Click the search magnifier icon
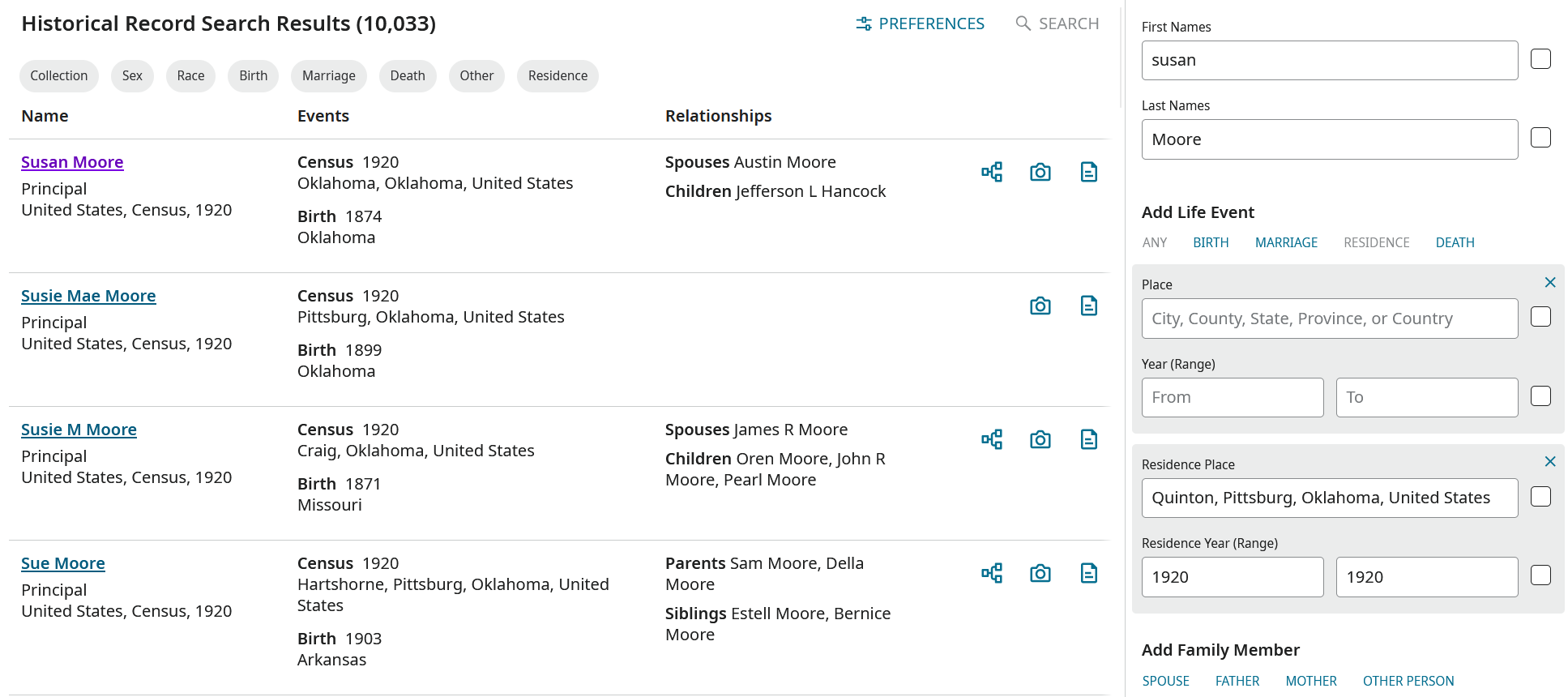This screenshot has width=1568, height=697. (x=1023, y=24)
